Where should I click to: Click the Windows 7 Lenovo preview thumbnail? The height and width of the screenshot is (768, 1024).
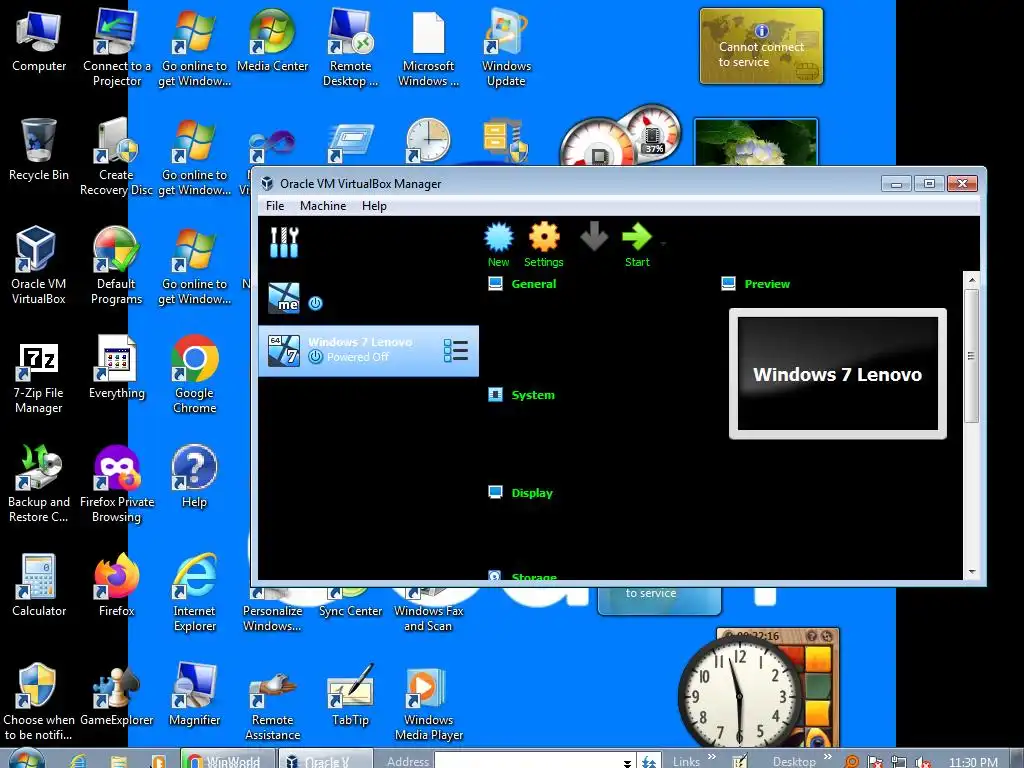point(838,374)
